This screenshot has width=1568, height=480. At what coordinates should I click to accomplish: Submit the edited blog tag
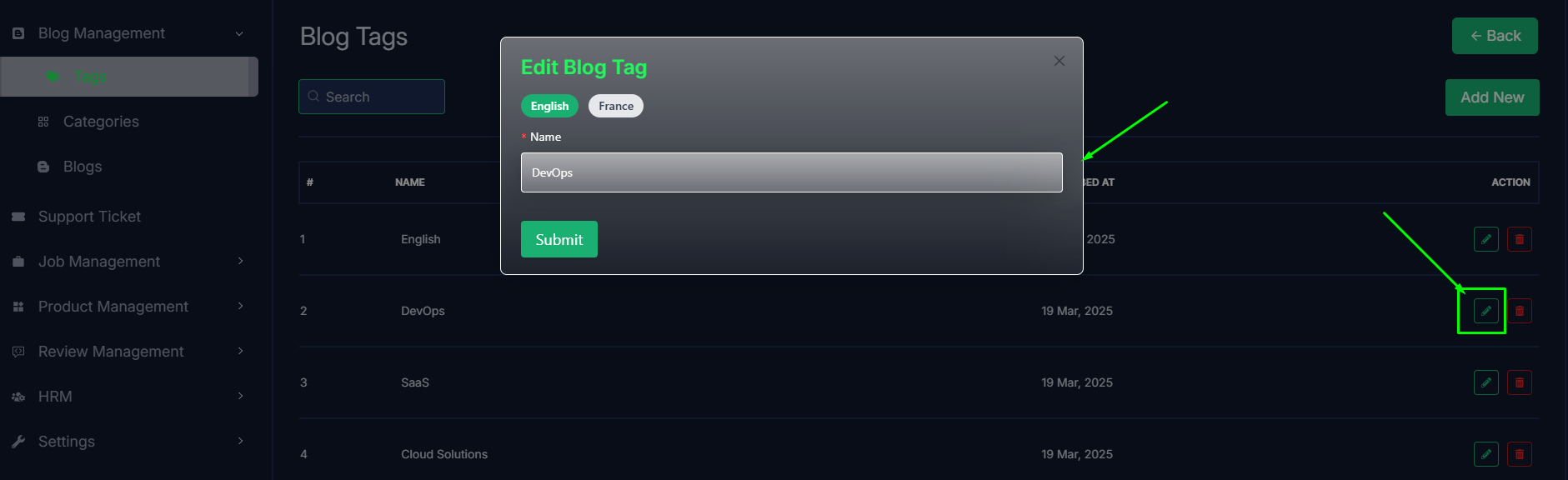(559, 239)
